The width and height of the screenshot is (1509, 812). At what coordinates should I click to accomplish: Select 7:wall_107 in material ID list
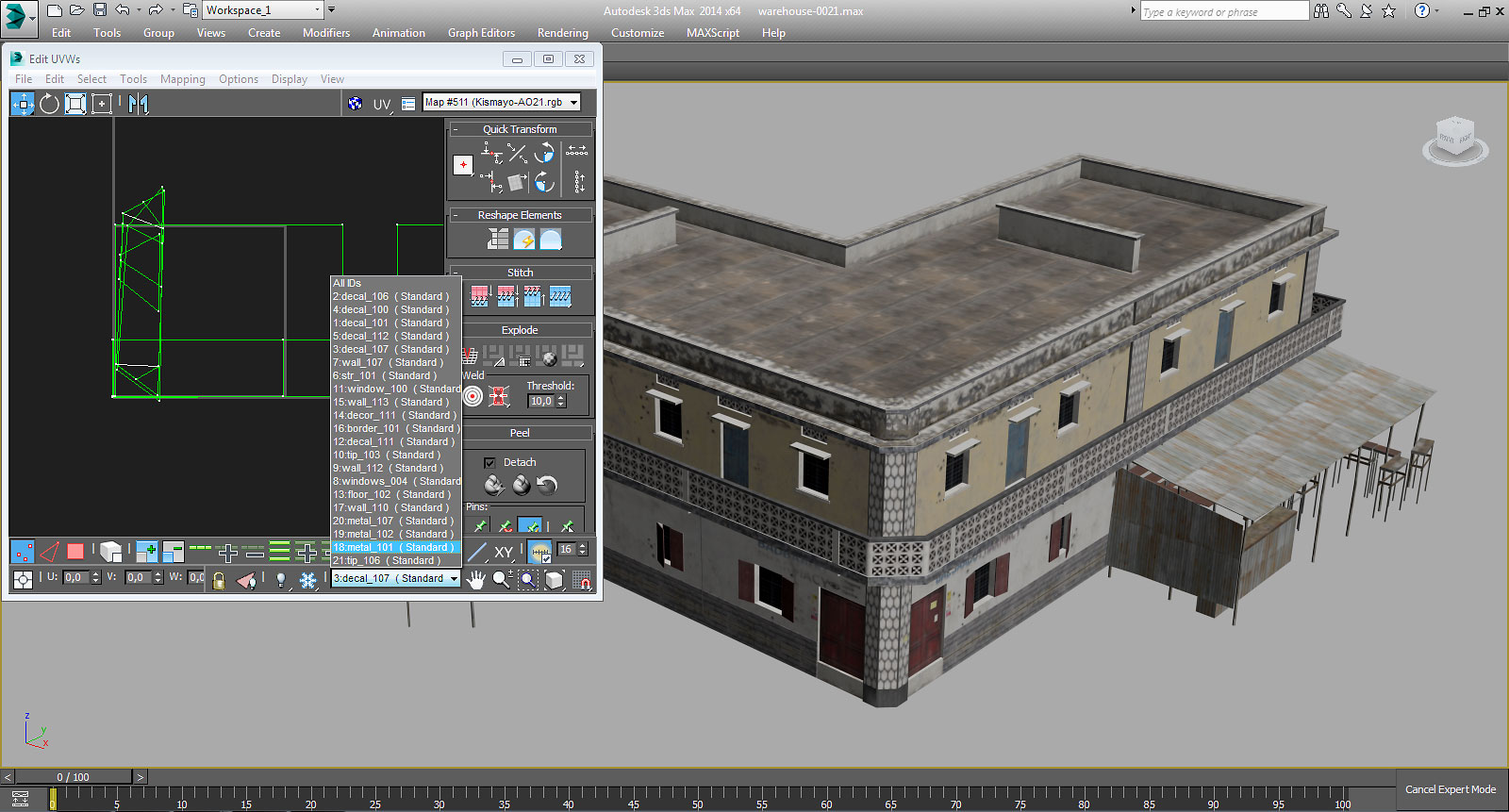coord(395,362)
